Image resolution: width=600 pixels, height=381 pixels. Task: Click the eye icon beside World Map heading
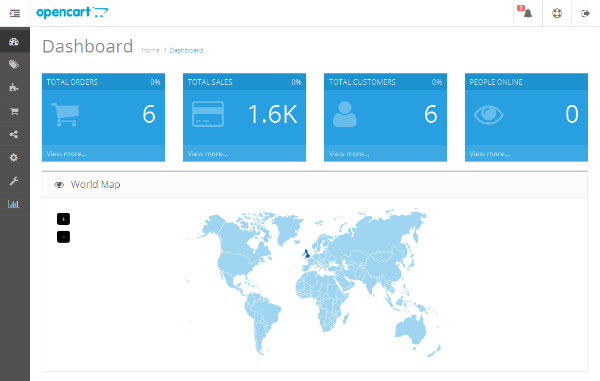tap(59, 185)
